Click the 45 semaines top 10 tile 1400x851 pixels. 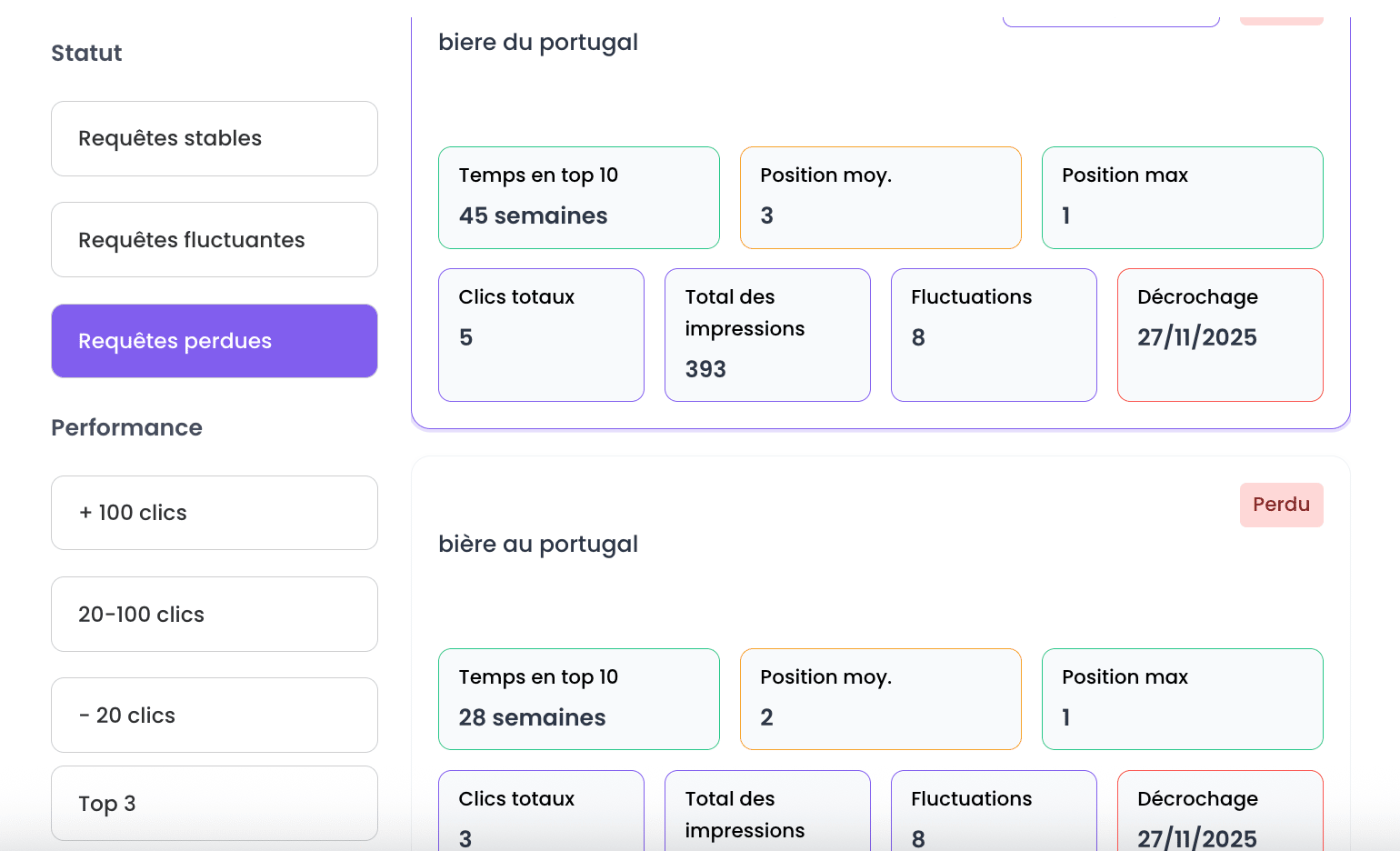(x=578, y=197)
